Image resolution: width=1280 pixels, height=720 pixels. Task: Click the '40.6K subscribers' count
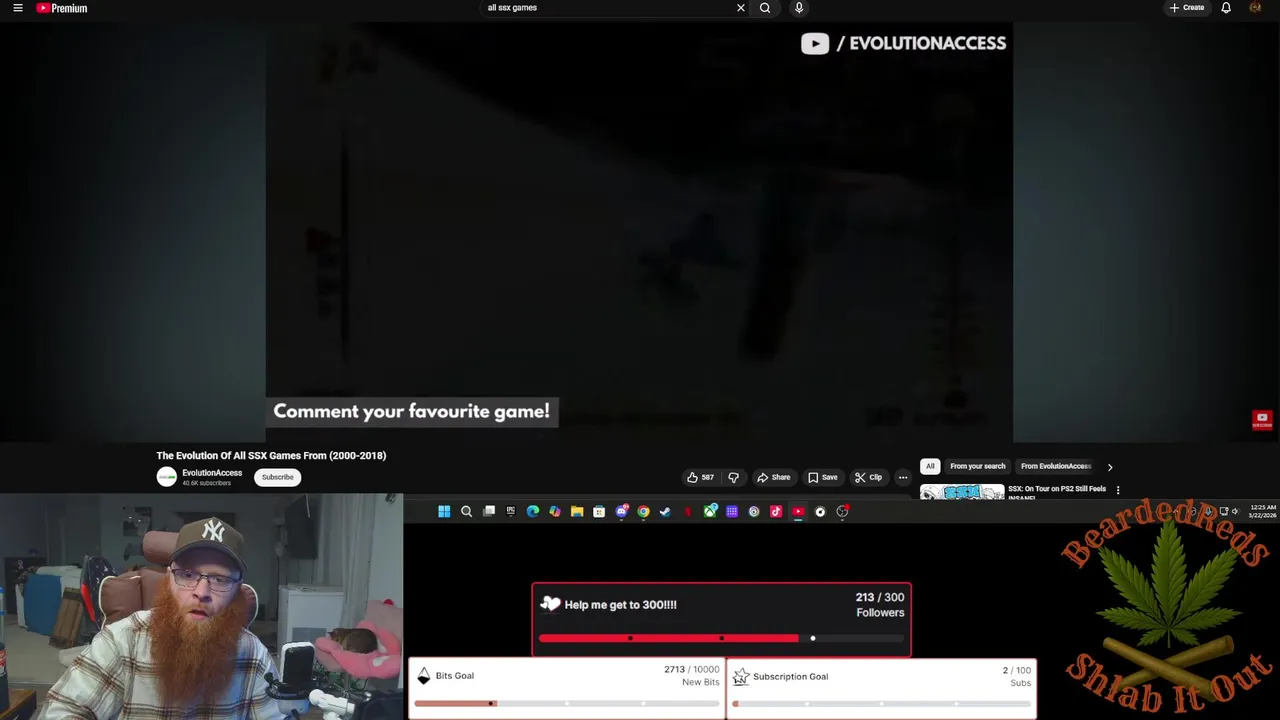click(206, 483)
